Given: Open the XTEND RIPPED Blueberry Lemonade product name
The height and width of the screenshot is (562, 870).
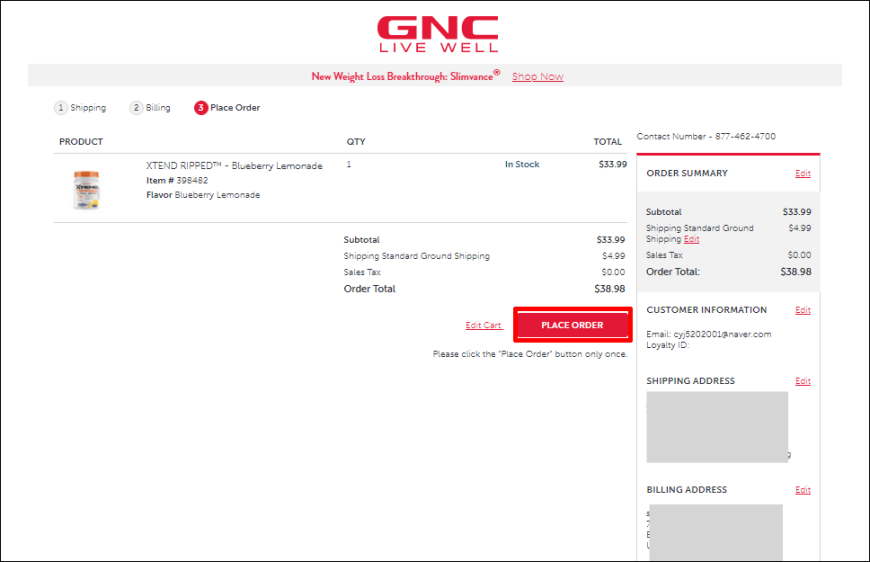Looking at the screenshot, I should [x=234, y=166].
